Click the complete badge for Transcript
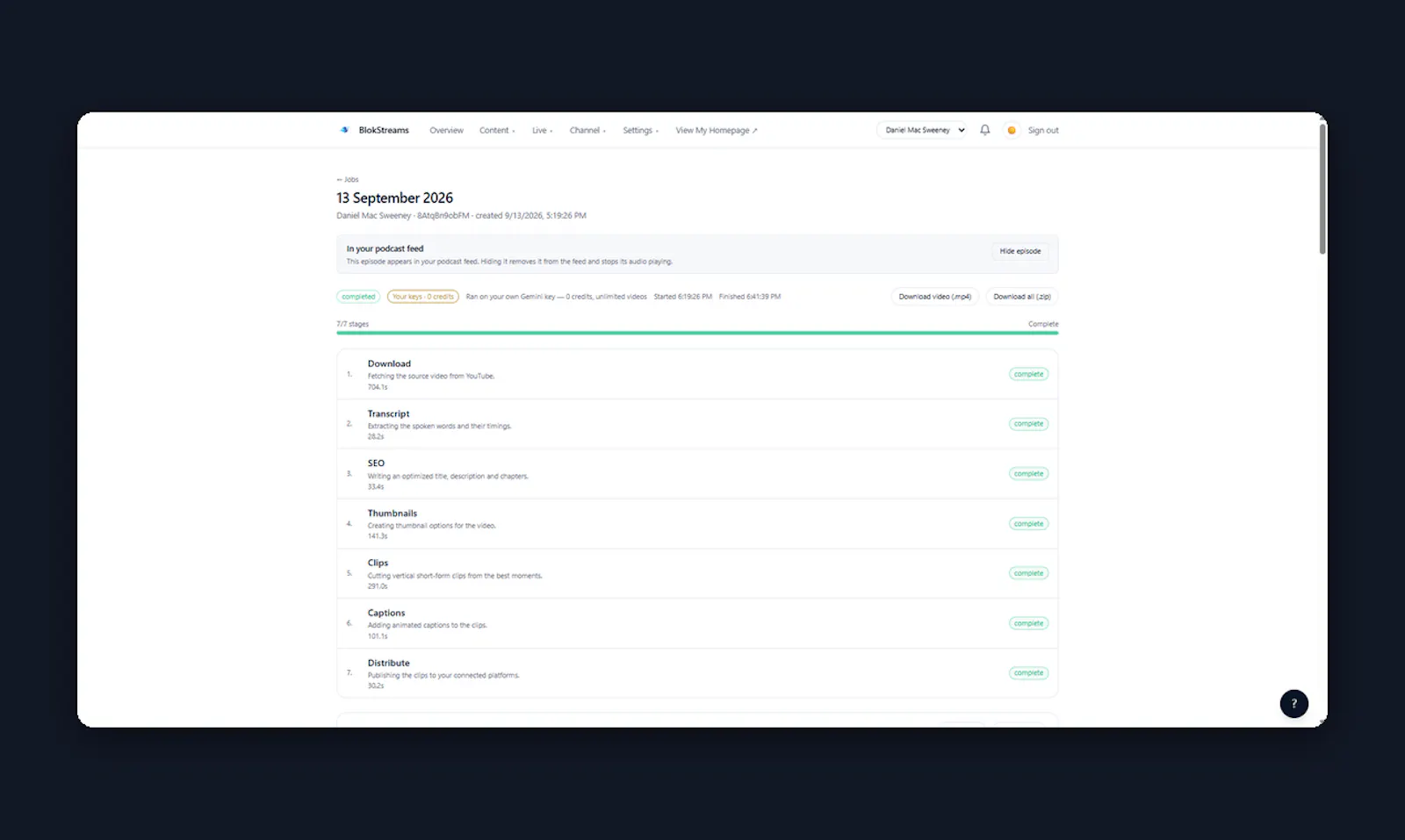The width and height of the screenshot is (1405, 840). [1028, 424]
